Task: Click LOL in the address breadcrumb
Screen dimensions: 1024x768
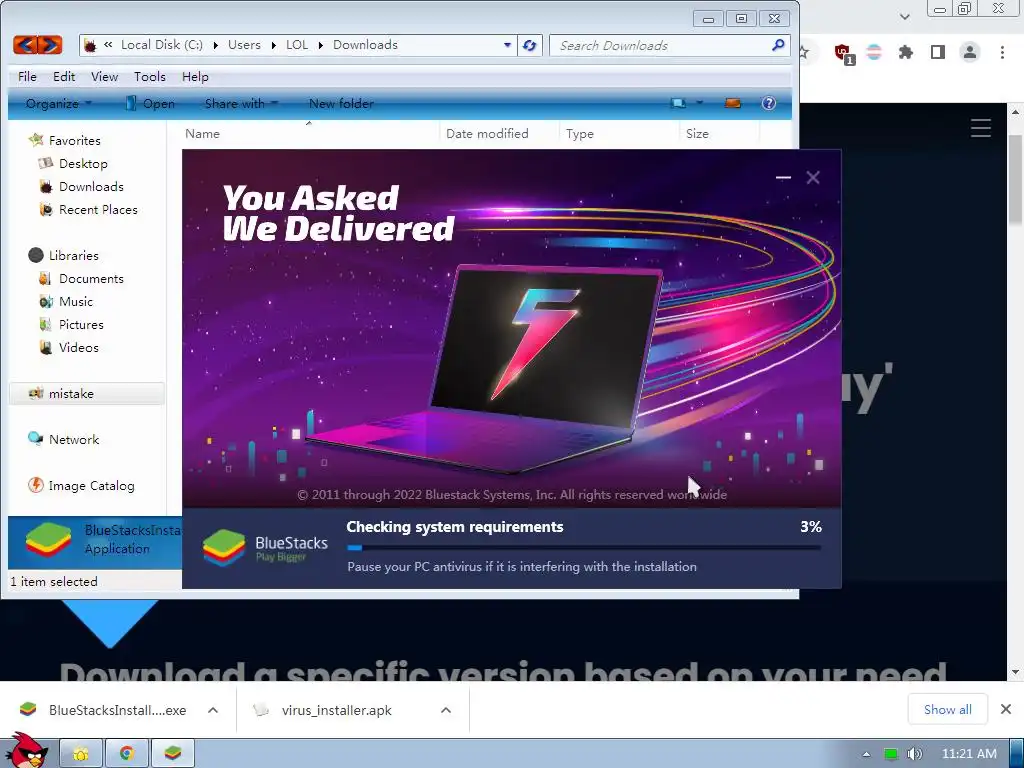Action: pos(296,45)
